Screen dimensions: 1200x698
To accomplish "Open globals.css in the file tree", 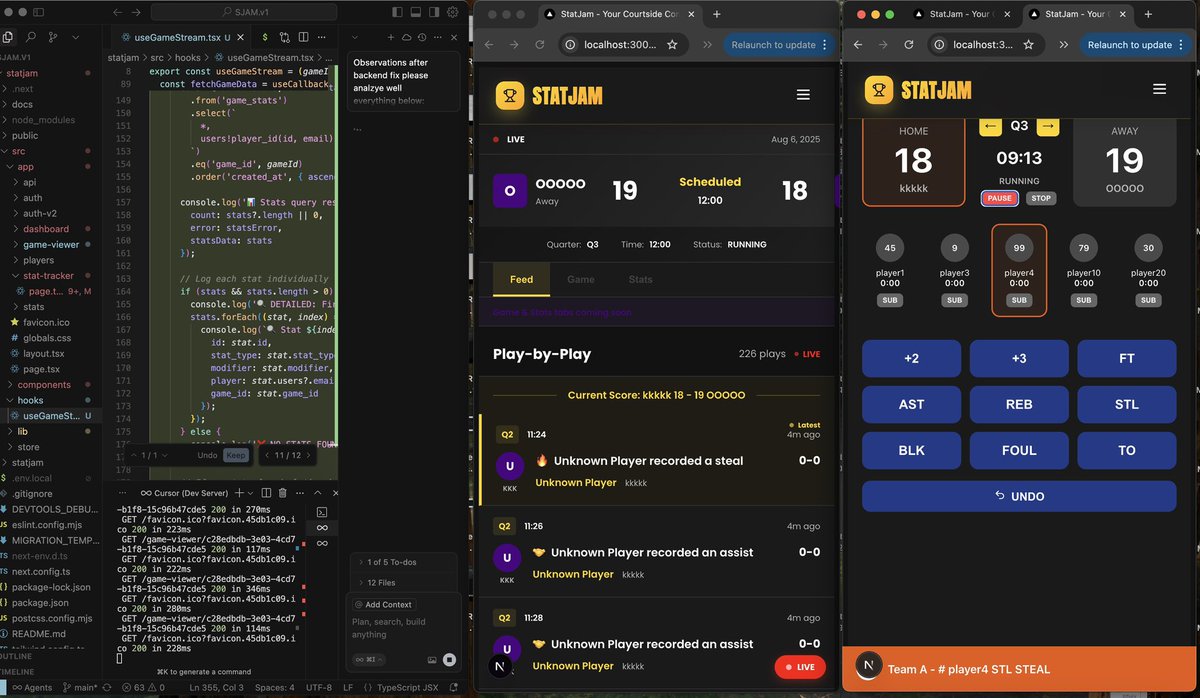I will [47, 338].
